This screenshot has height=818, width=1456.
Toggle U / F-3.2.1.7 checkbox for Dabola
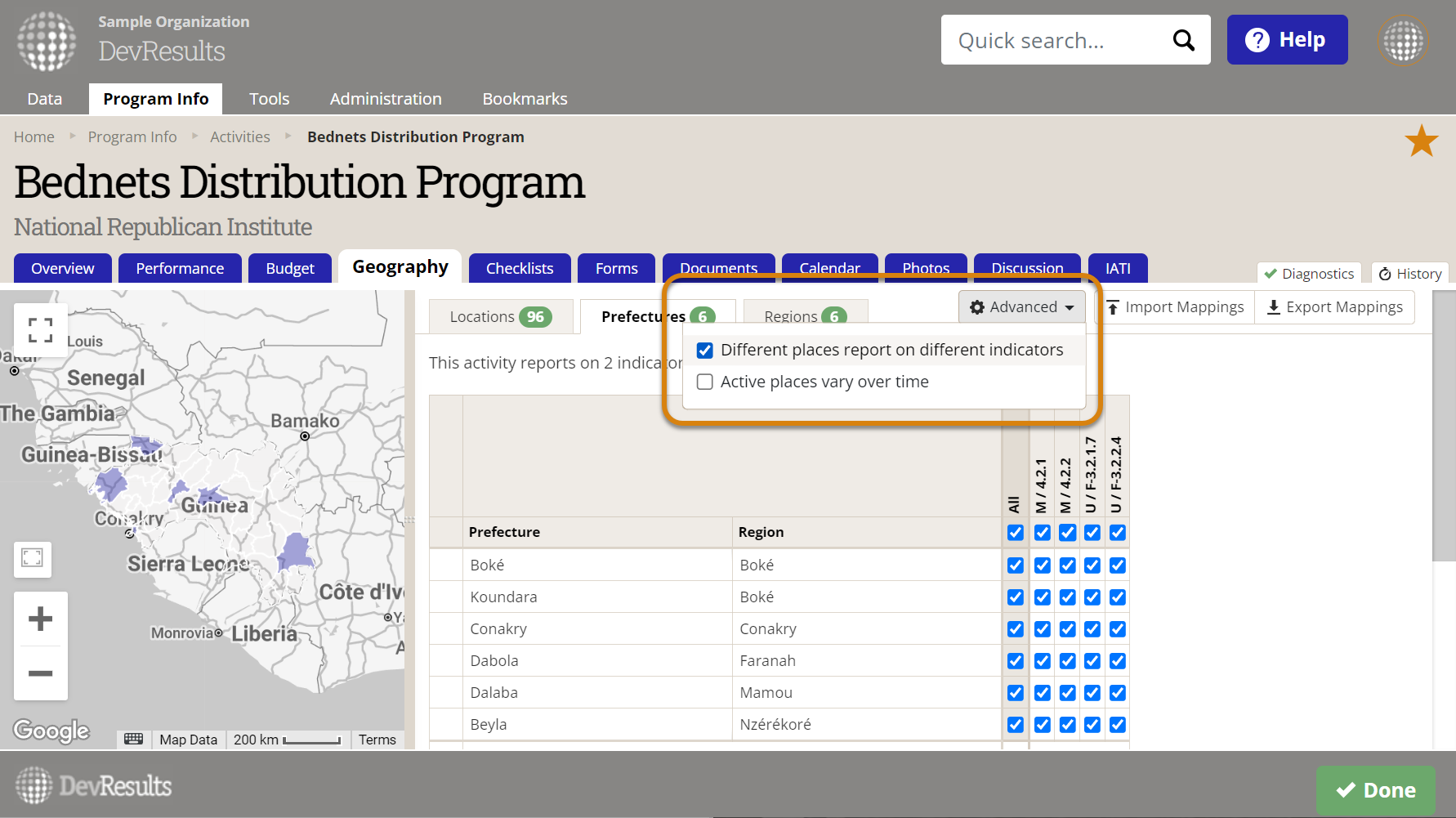[x=1092, y=661]
